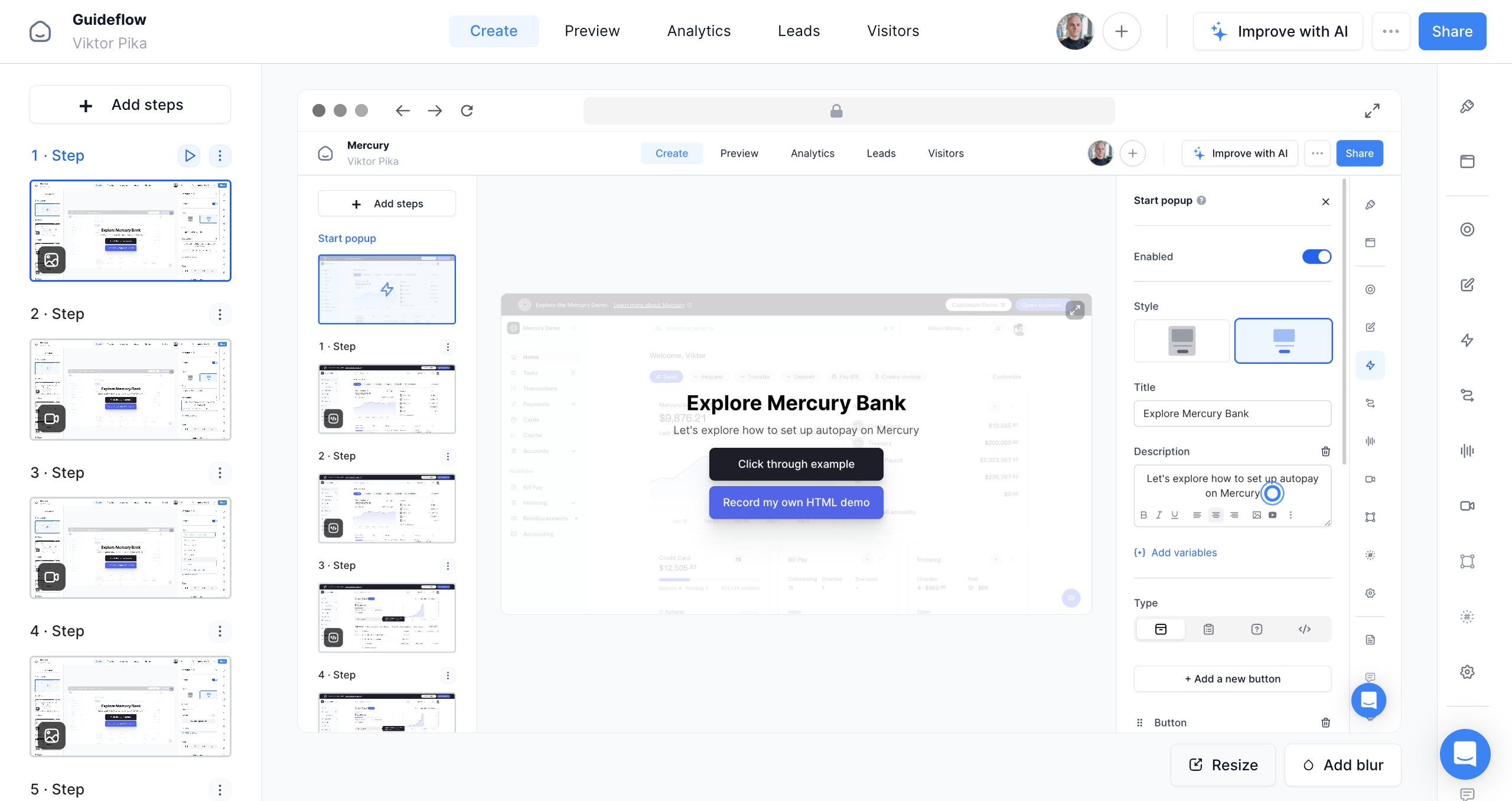Open the video camera tool in right sidebar
1512x801 pixels.
tap(1467, 506)
